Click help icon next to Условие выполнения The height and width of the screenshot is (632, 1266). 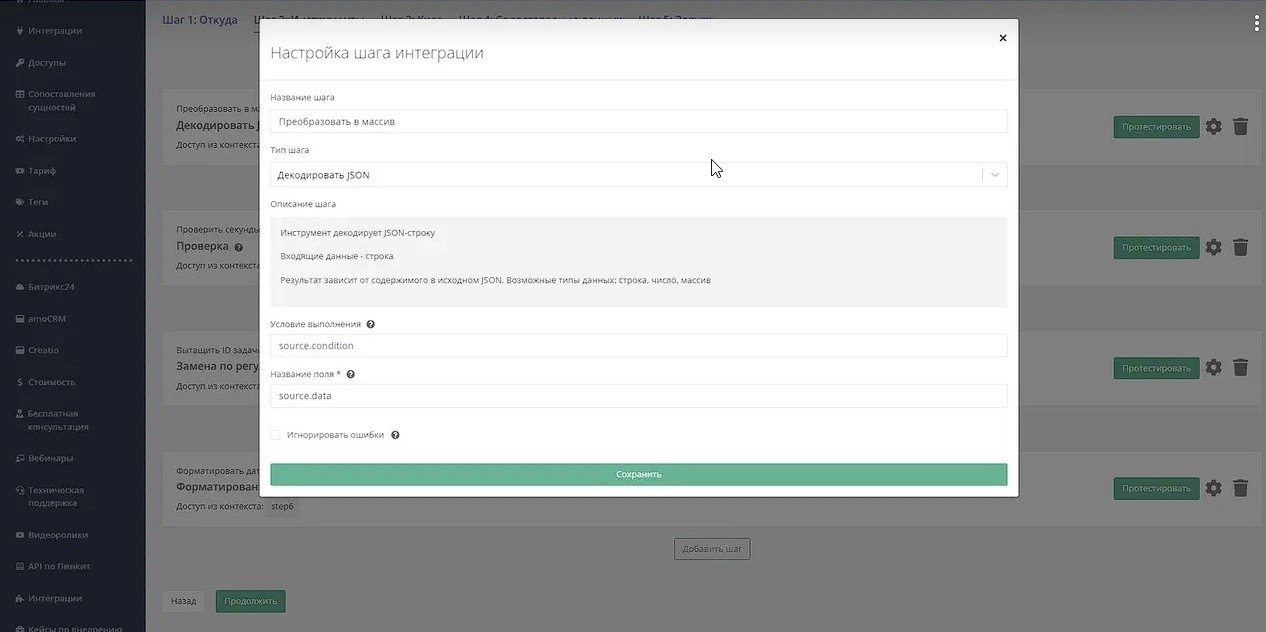tap(371, 325)
